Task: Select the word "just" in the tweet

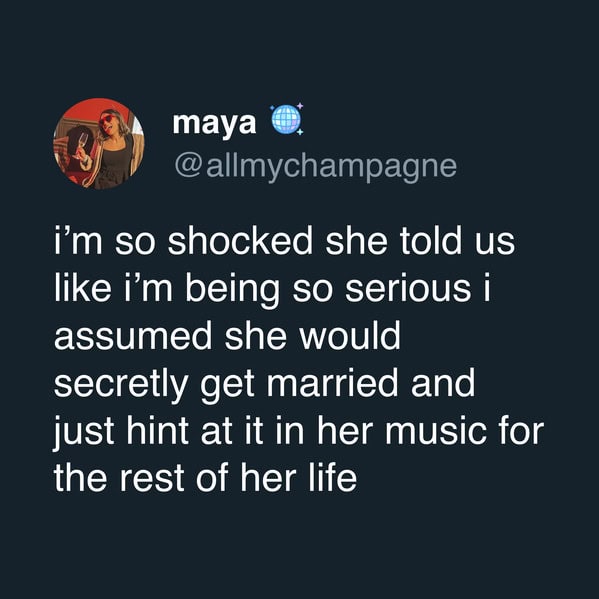Action: pos(84,433)
